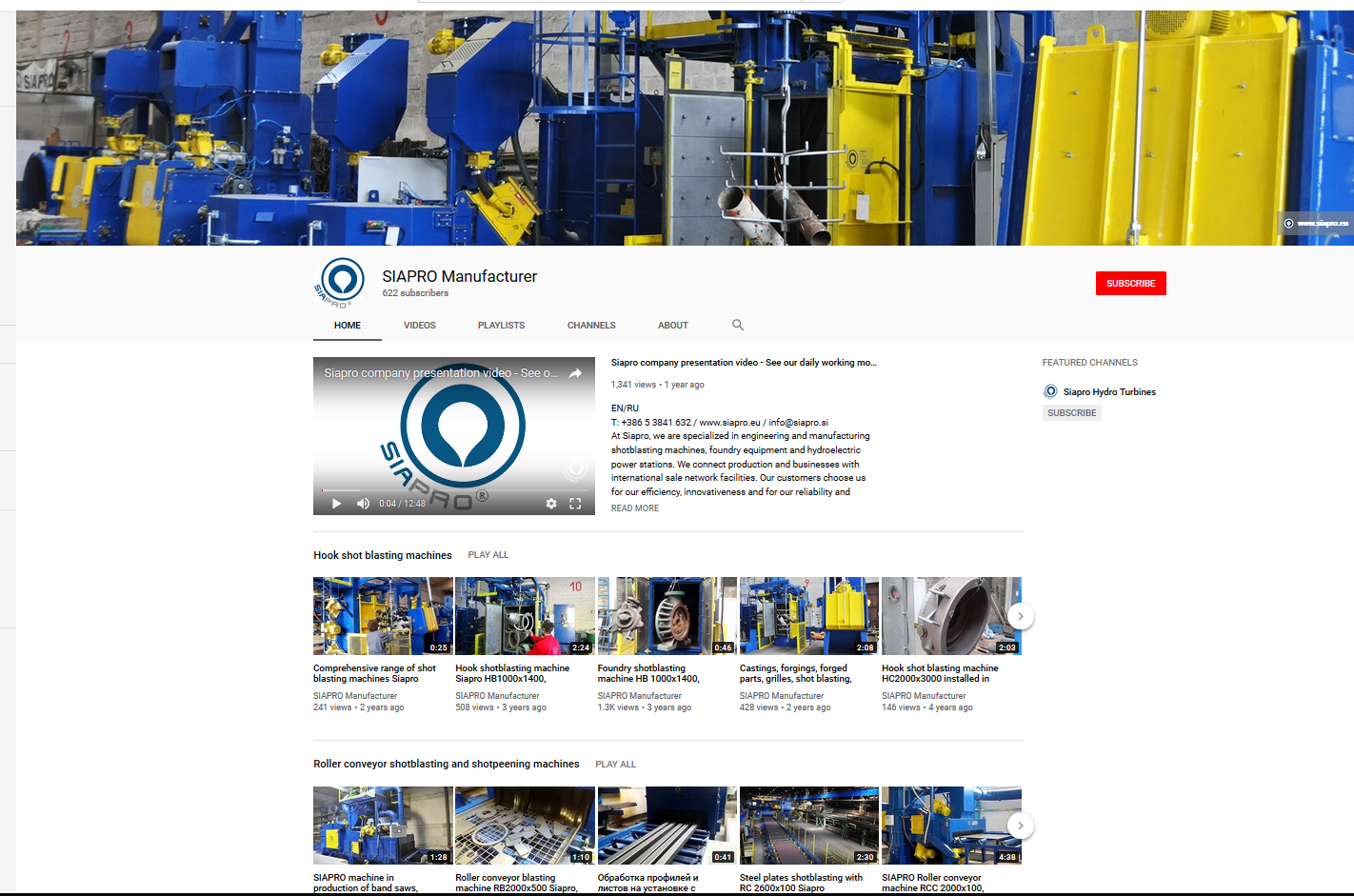
Task: Click the 'FEATURED CHANNELS' heading
Action: (1089, 363)
